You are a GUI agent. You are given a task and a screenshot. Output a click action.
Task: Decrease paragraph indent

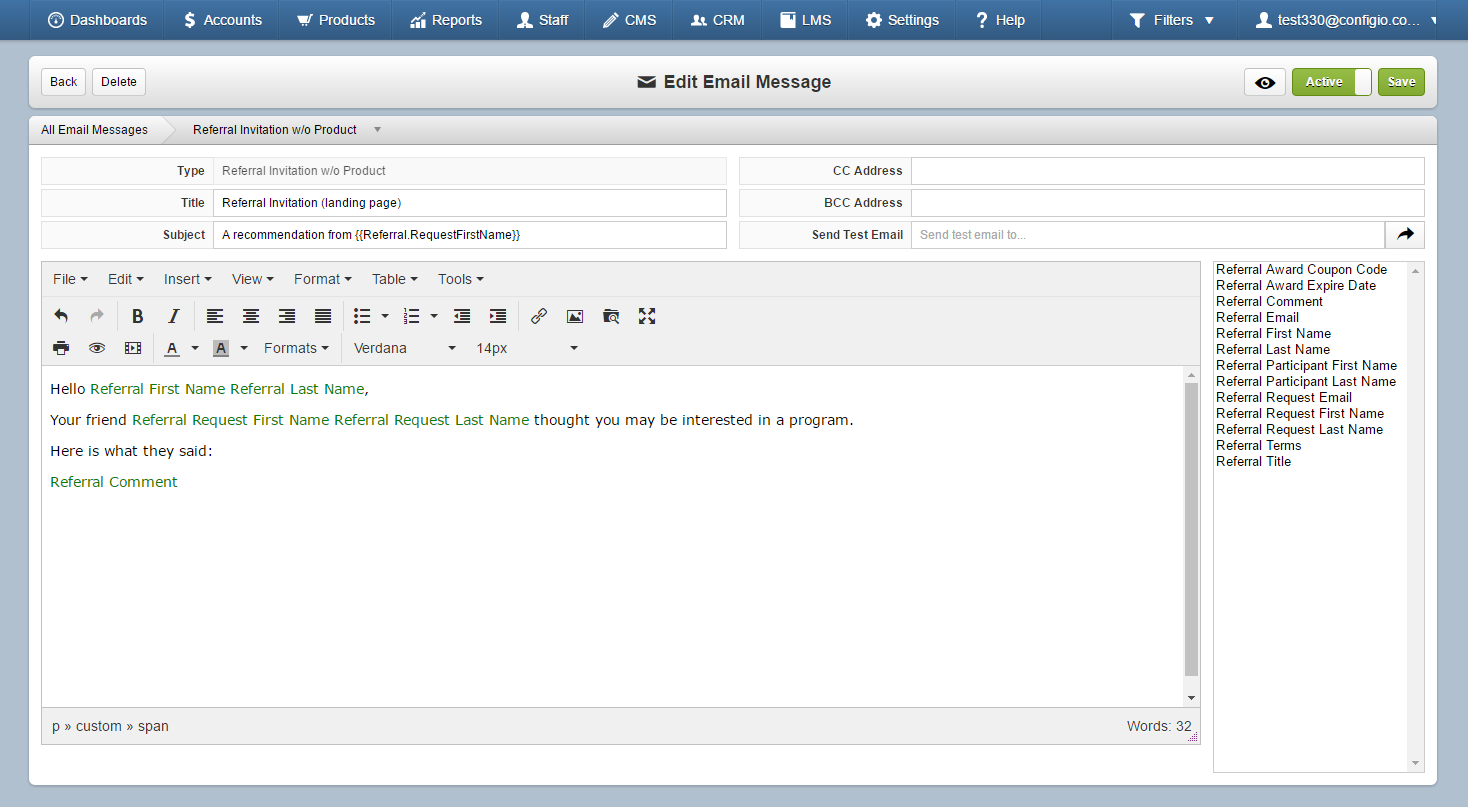tap(462, 316)
